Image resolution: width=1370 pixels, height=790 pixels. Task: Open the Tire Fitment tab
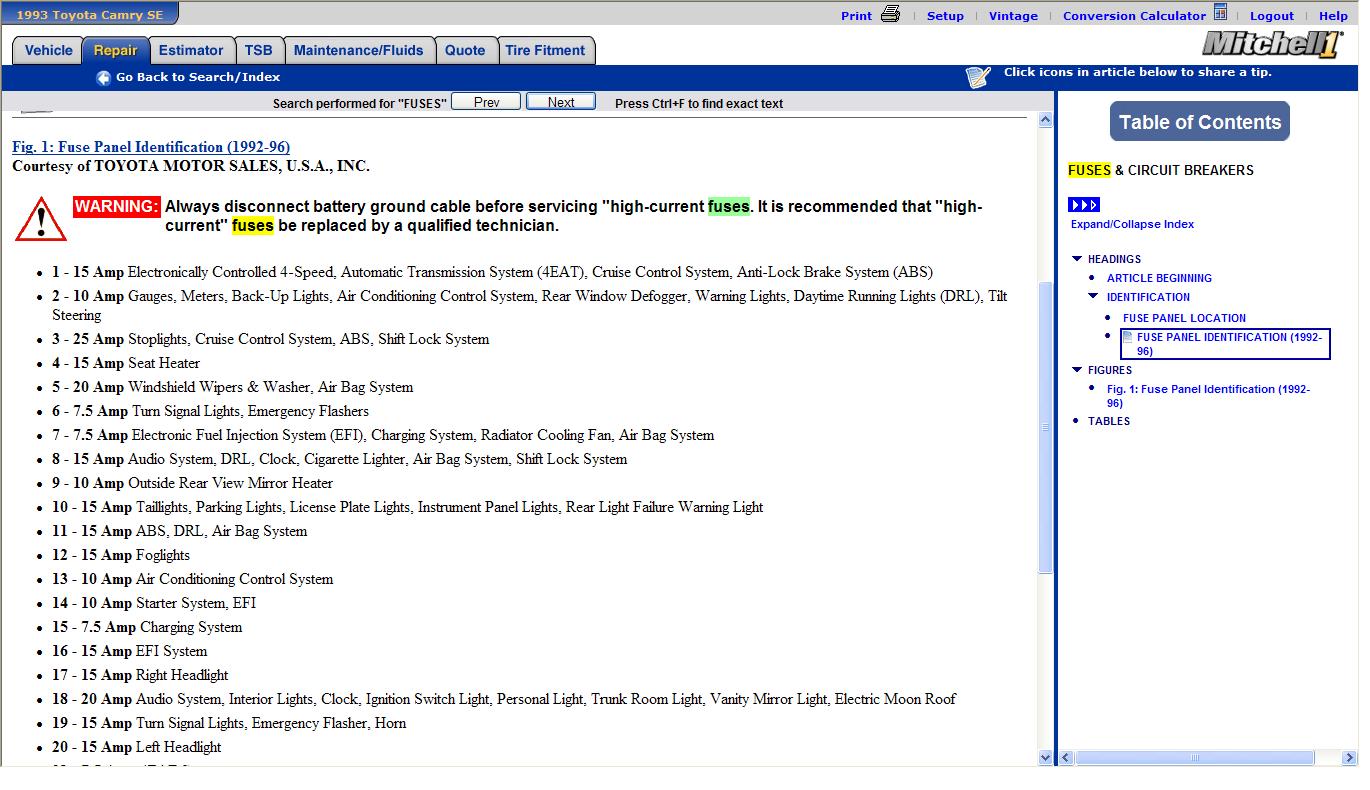point(546,51)
